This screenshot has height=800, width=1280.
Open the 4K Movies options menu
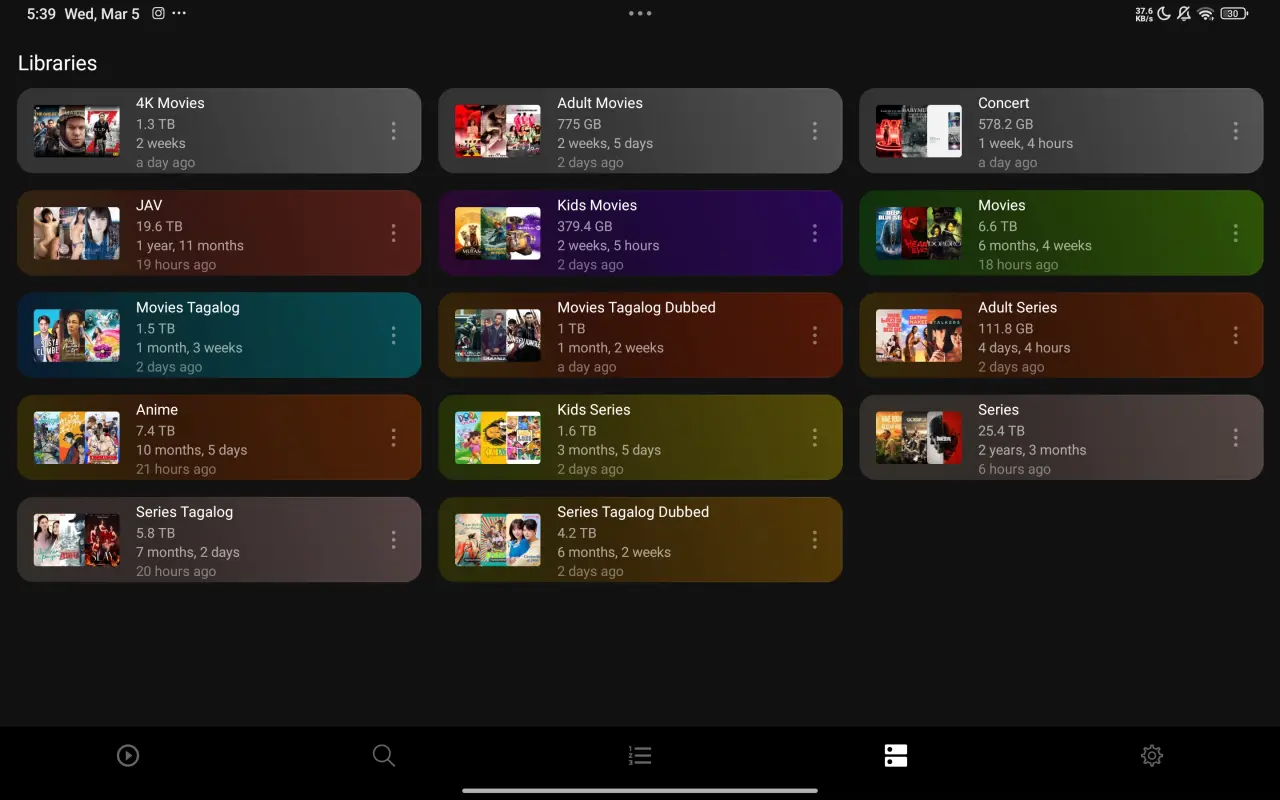point(393,131)
